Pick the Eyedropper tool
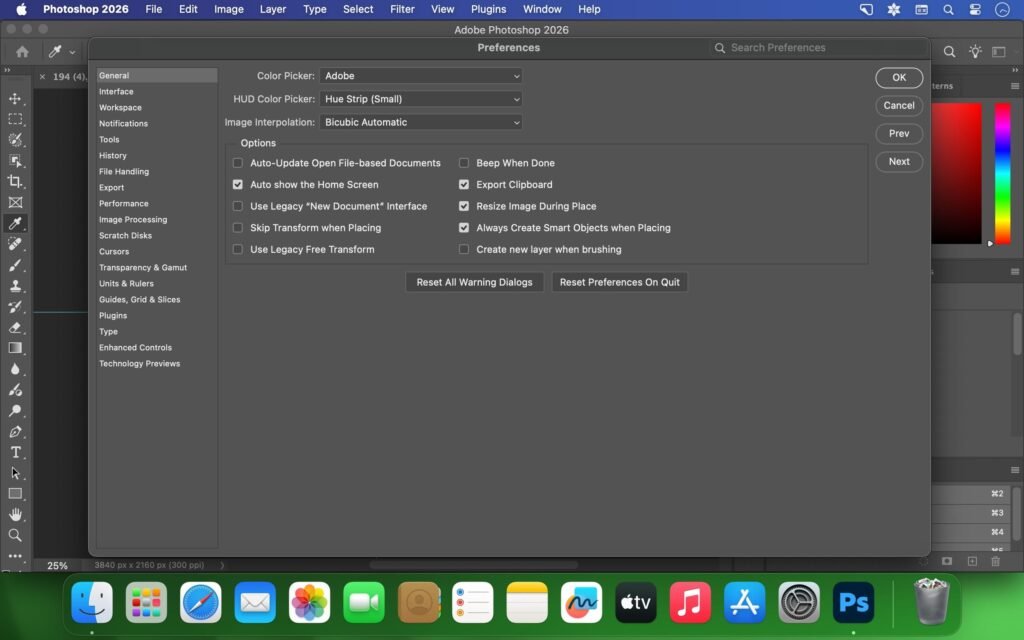Image resolution: width=1024 pixels, height=640 pixels. tap(15, 223)
